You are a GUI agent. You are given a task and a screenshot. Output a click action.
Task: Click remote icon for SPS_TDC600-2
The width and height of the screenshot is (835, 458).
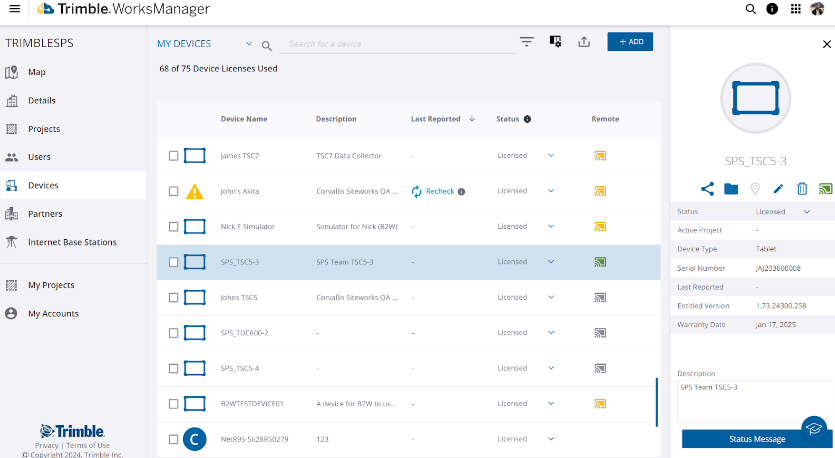click(600, 333)
